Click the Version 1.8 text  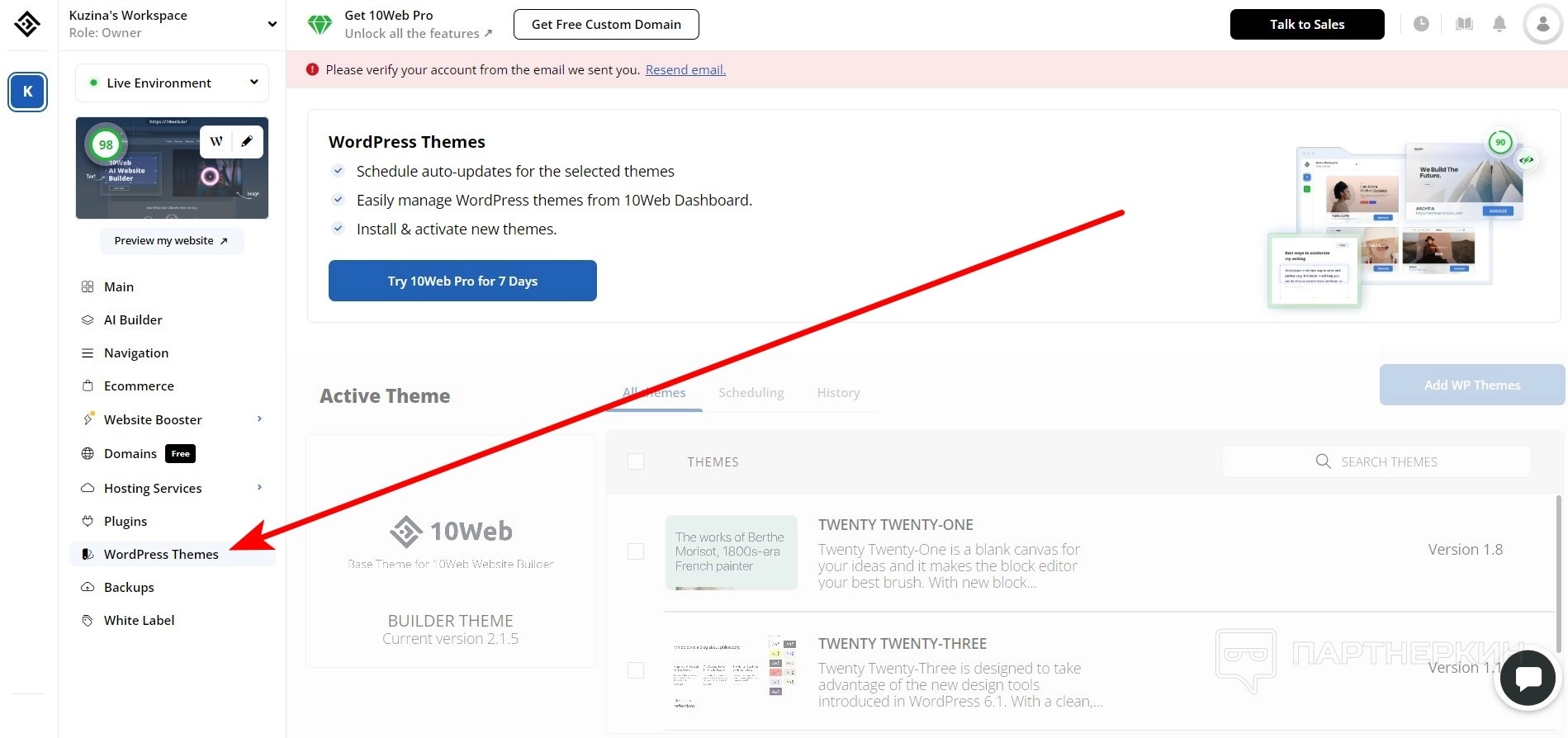coord(1466,550)
